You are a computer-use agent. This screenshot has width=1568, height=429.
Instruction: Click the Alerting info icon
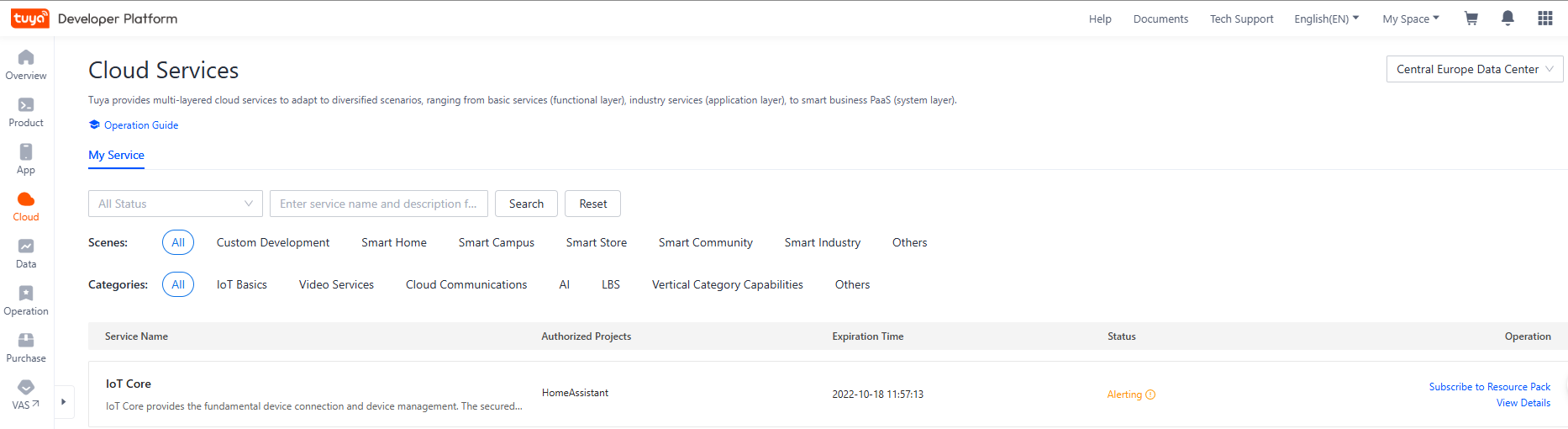point(1151,395)
